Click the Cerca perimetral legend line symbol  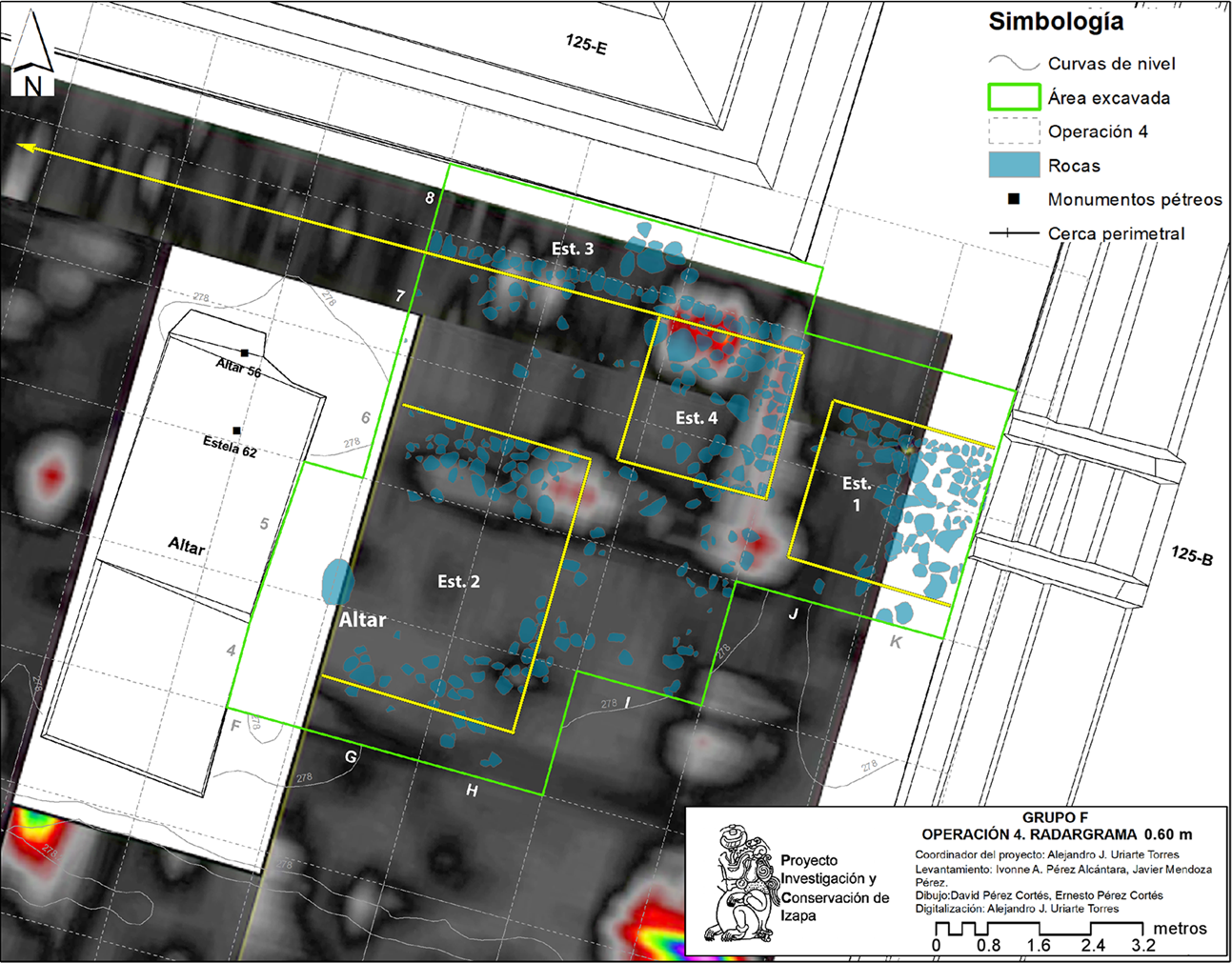click(1014, 233)
